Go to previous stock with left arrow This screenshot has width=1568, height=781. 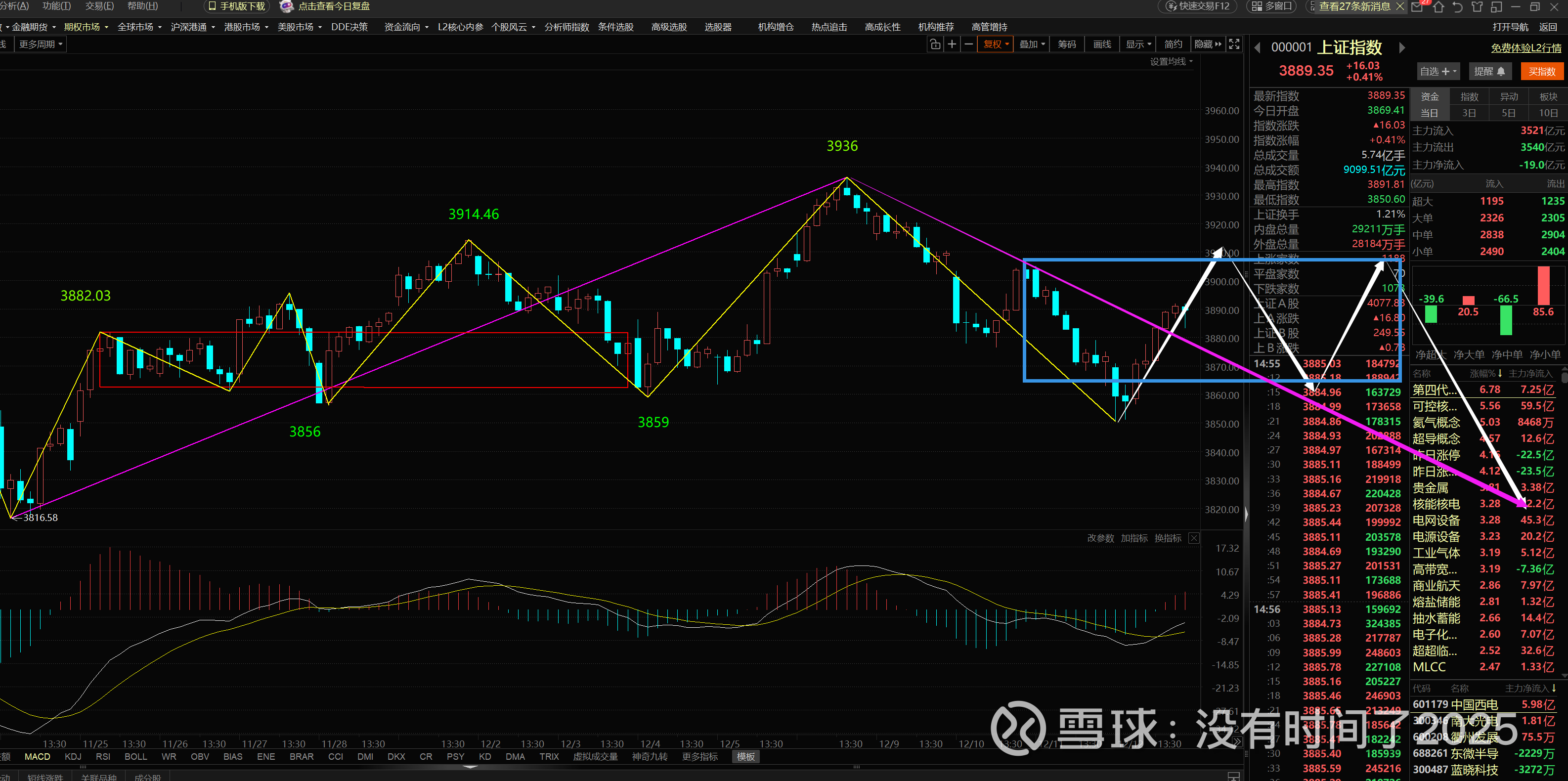(x=1258, y=47)
